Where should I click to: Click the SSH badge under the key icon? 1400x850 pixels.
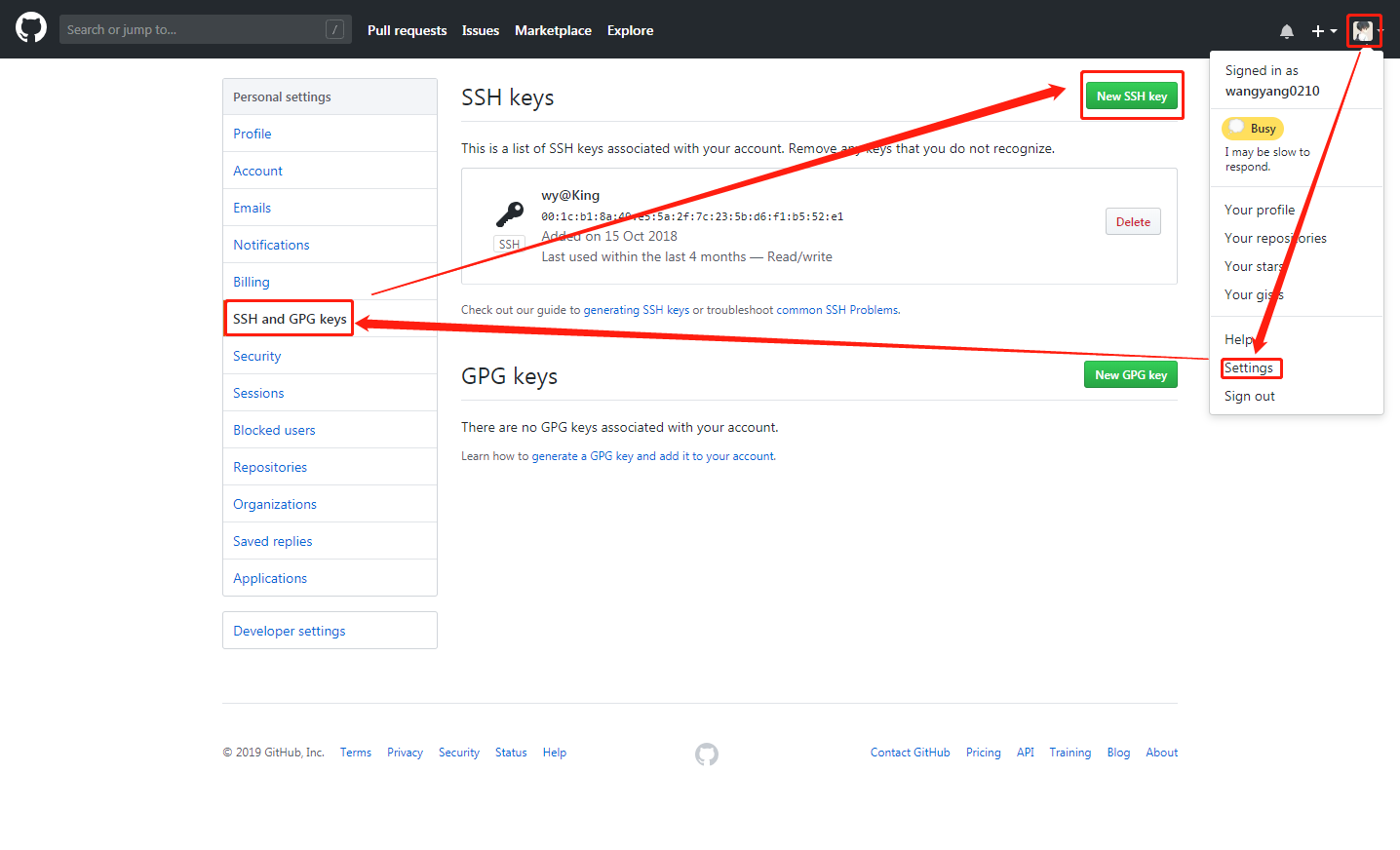509,244
